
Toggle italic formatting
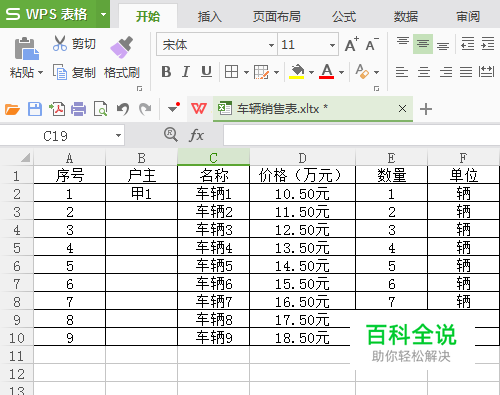[x=186, y=72]
